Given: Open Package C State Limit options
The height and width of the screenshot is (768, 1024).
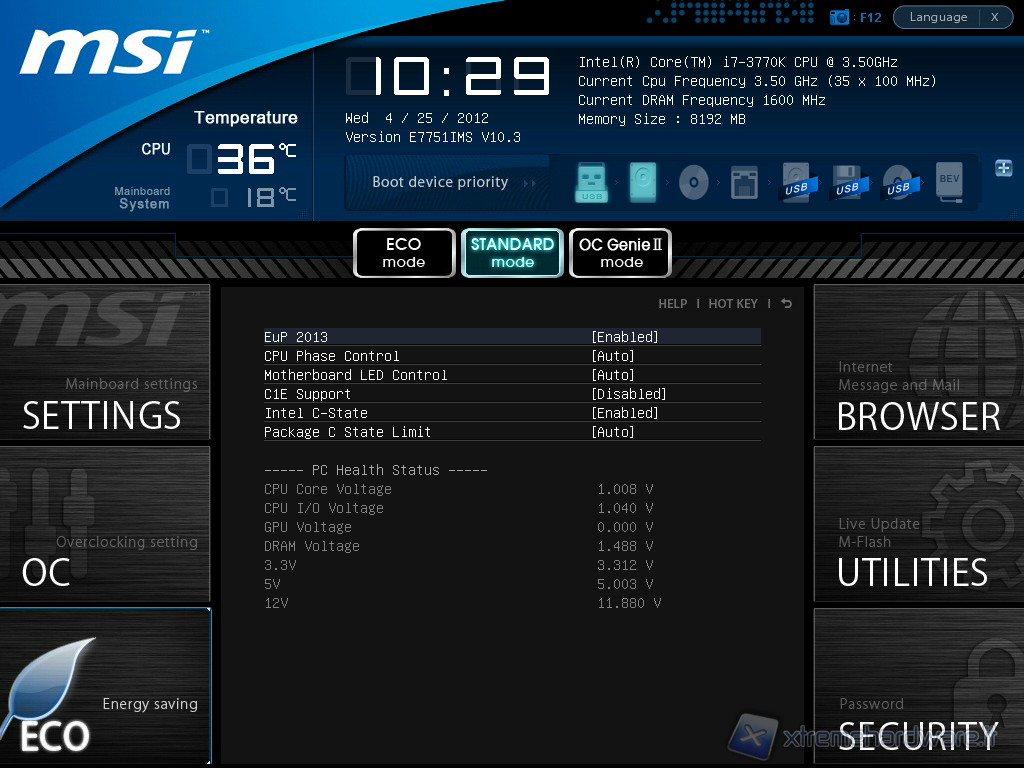Looking at the screenshot, I should (613, 432).
